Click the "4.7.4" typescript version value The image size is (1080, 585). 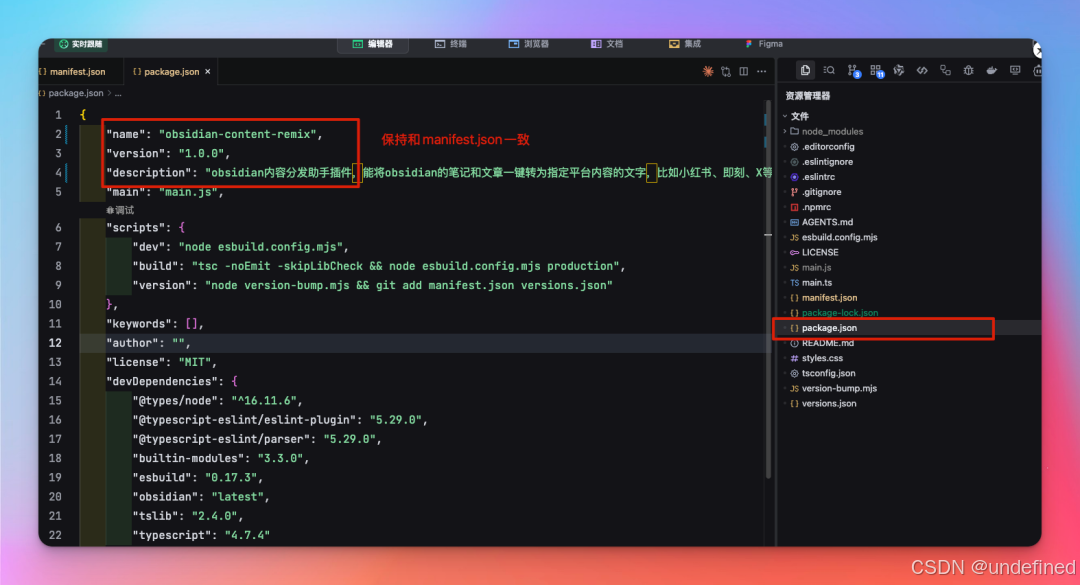pos(247,535)
